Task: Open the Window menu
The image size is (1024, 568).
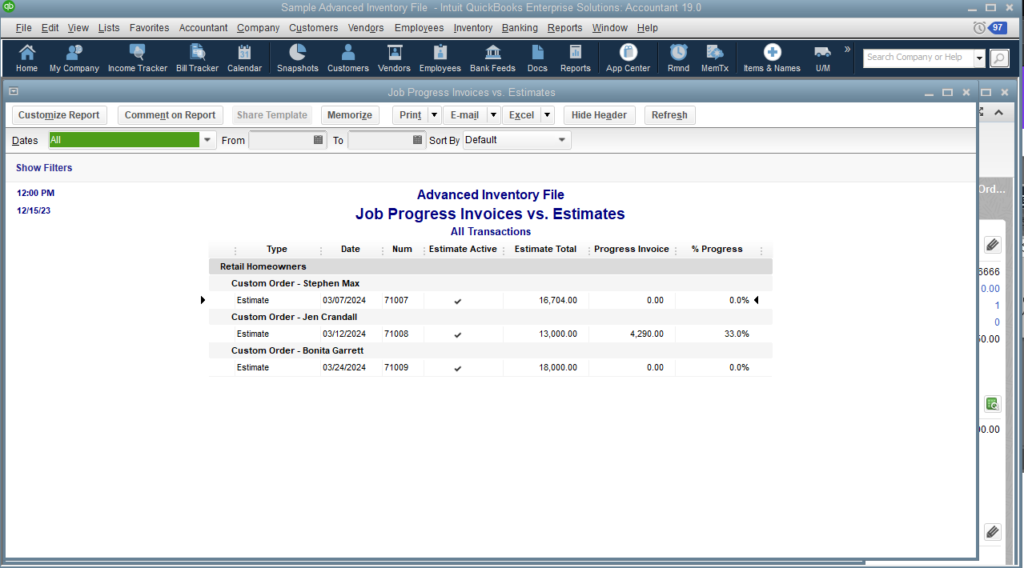Action: [x=609, y=27]
